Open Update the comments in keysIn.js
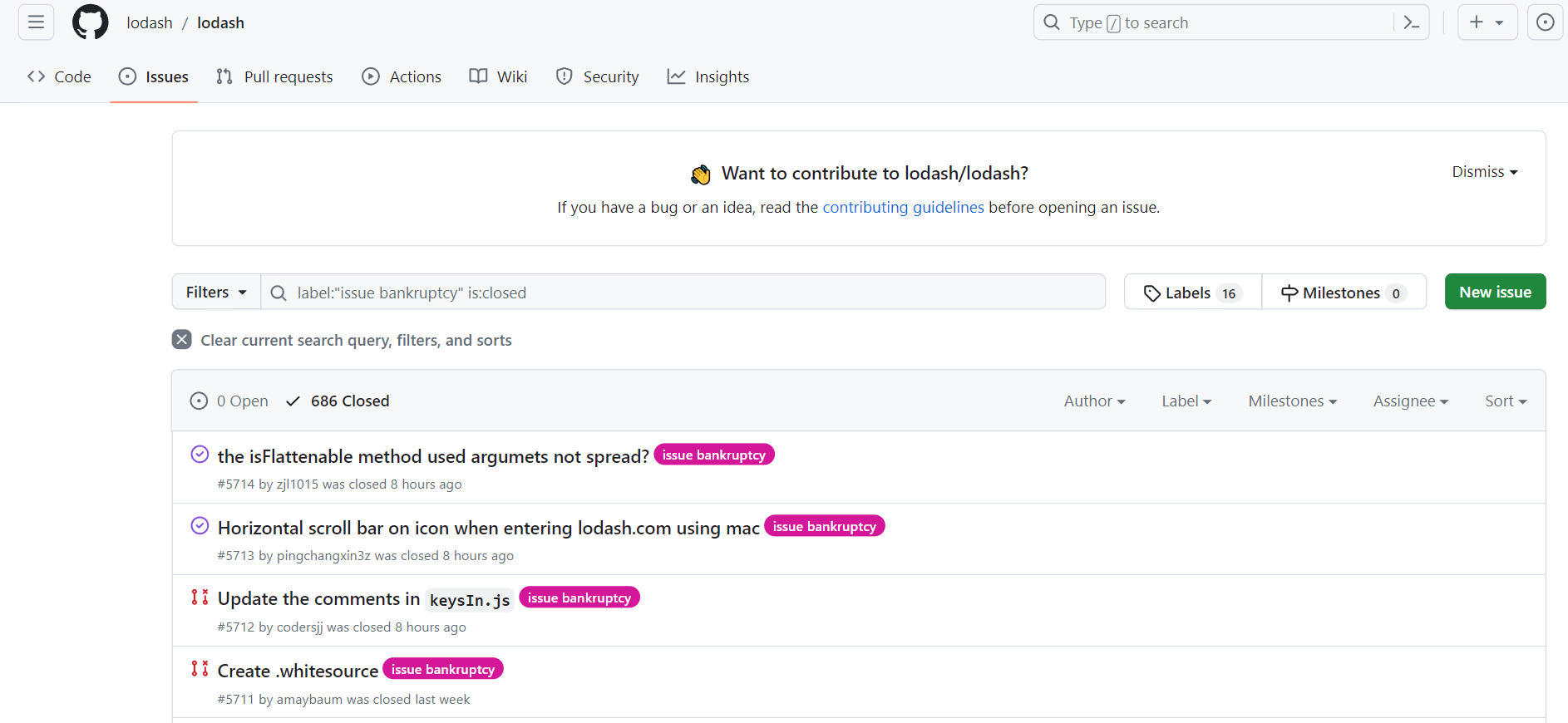Screen dimensions: 1568x723 [x=366, y=599]
